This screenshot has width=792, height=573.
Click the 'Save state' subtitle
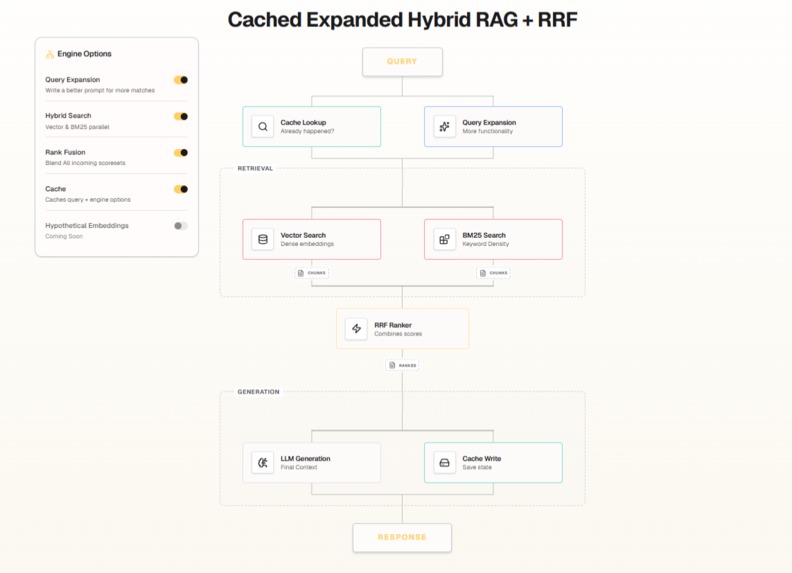[477, 467]
